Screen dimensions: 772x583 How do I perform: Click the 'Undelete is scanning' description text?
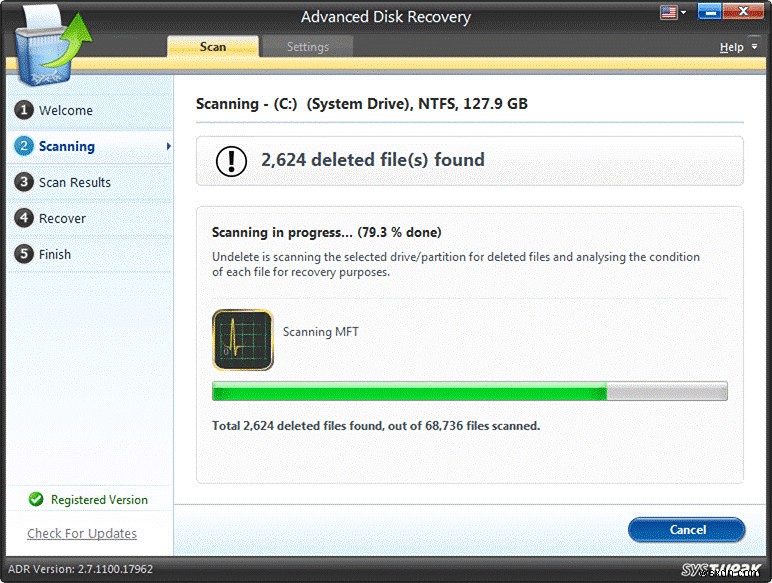456,264
